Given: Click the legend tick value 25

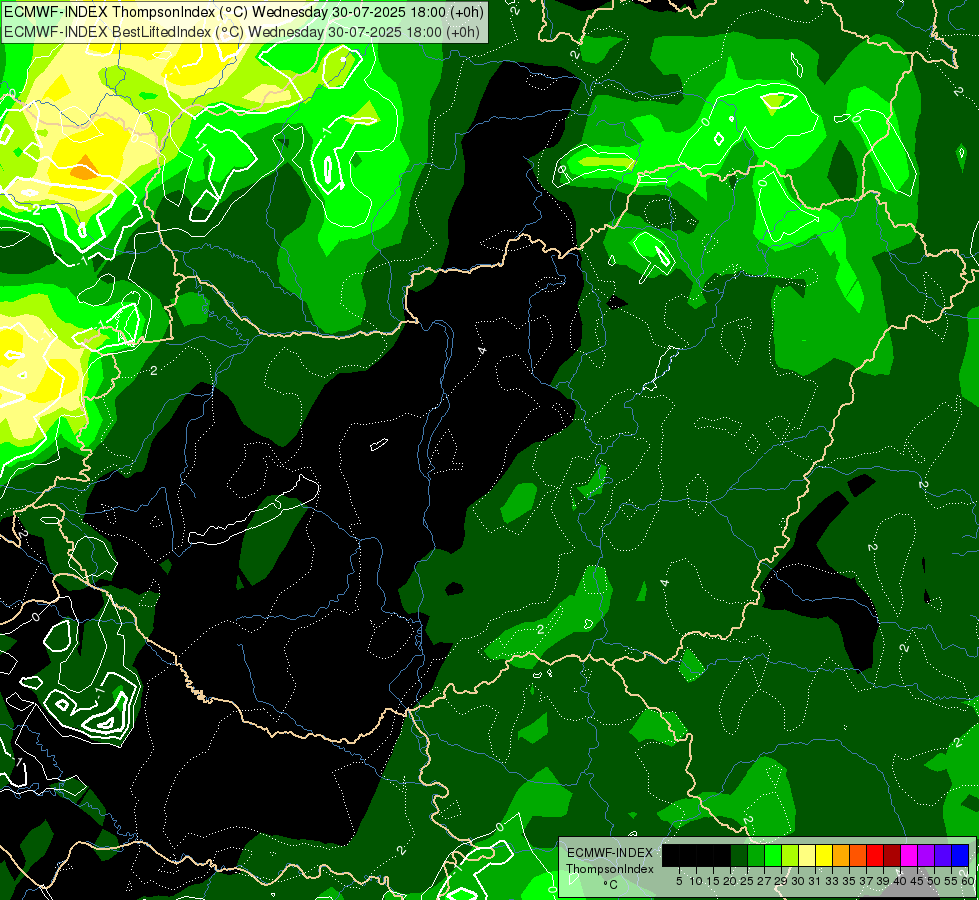Looking at the screenshot, I should pyautogui.click(x=747, y=881).
